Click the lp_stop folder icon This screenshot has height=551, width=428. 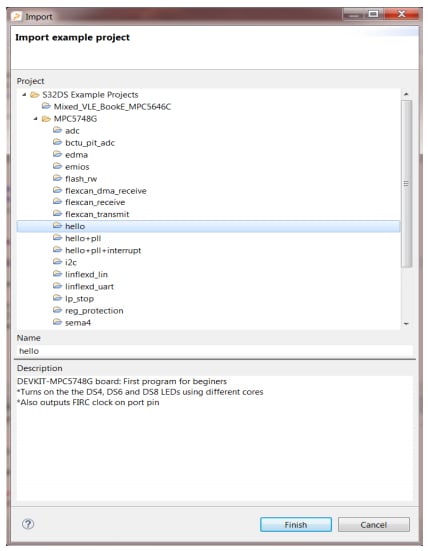pyautogui.click(x=57, y=298)
